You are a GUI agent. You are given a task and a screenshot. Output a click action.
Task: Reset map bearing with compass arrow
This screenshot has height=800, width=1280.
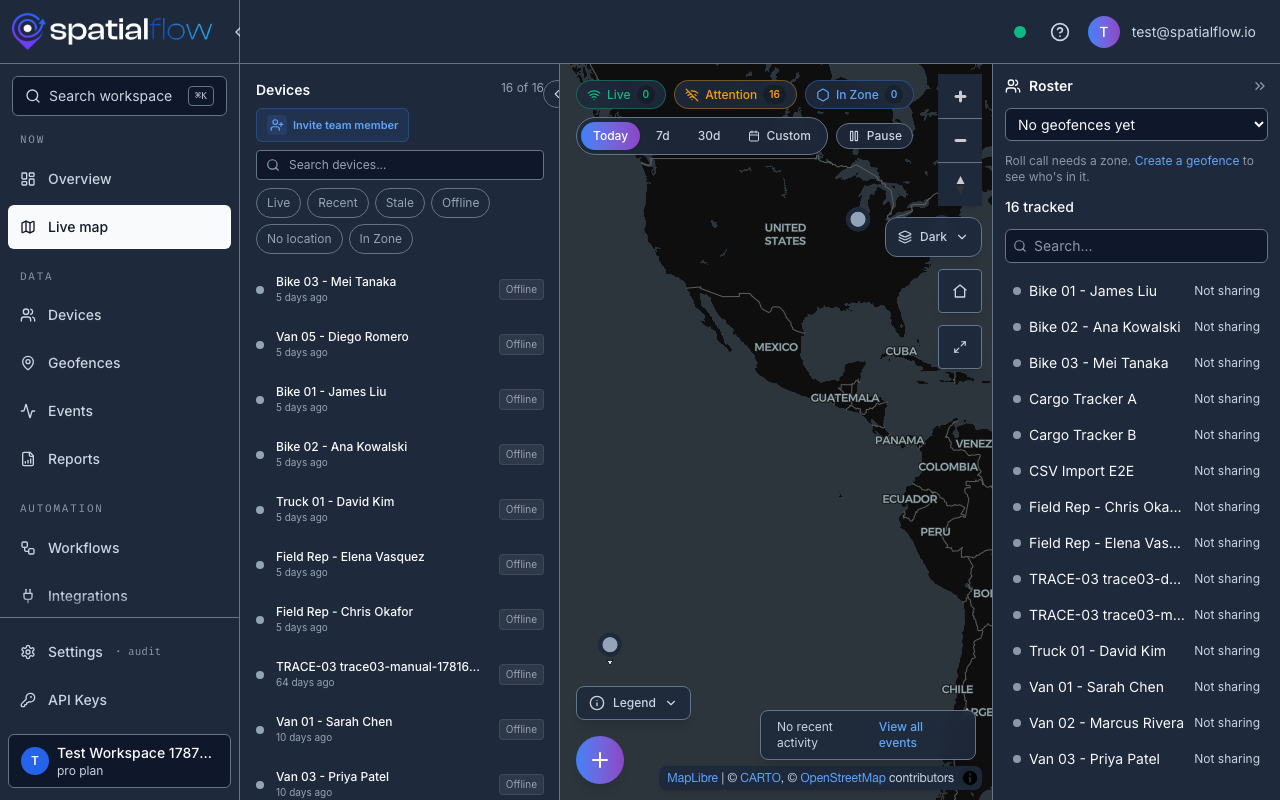tap(960, 182)
